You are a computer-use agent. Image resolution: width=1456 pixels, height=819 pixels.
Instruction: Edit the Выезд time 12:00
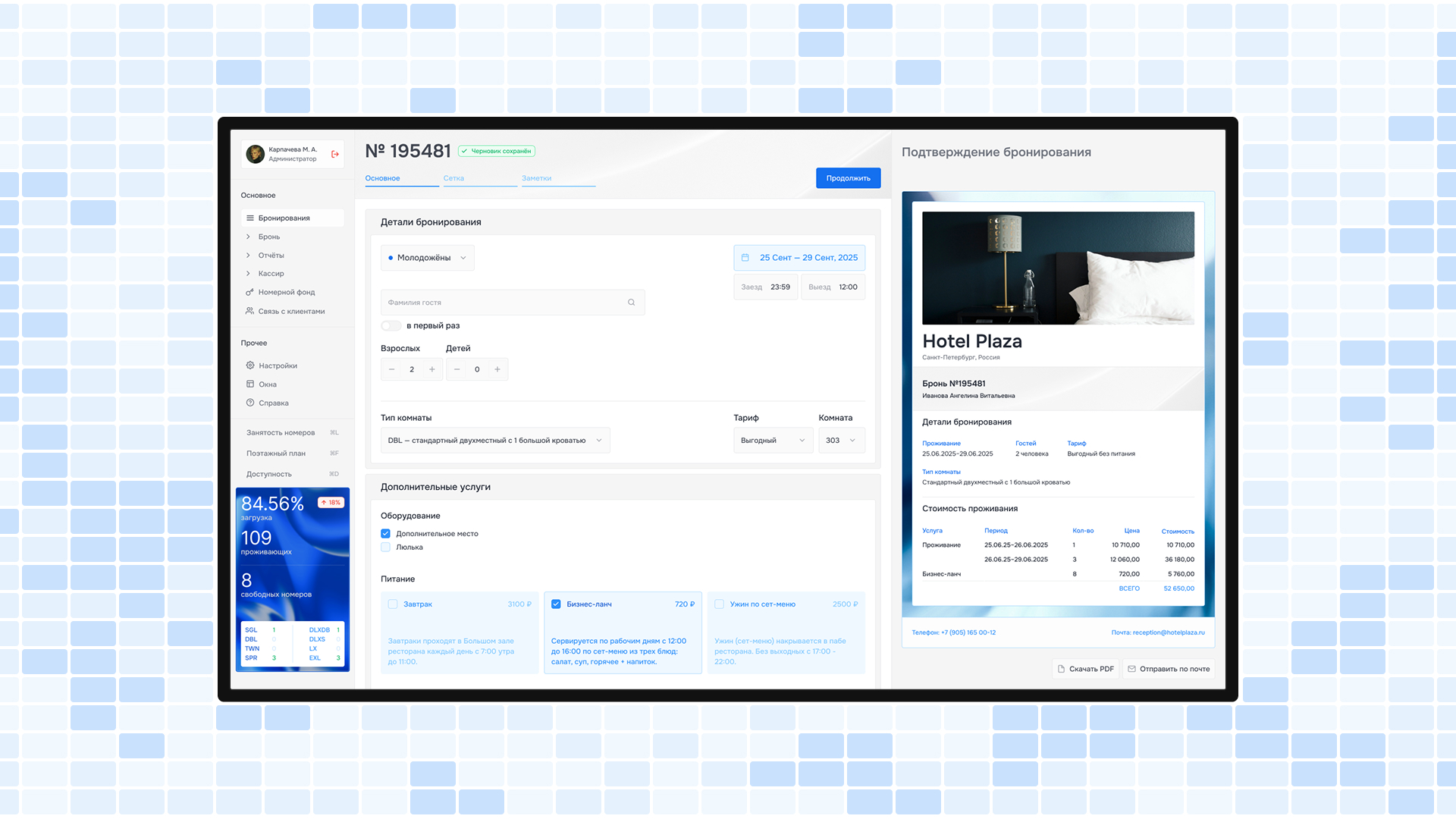tap(833, 287)
